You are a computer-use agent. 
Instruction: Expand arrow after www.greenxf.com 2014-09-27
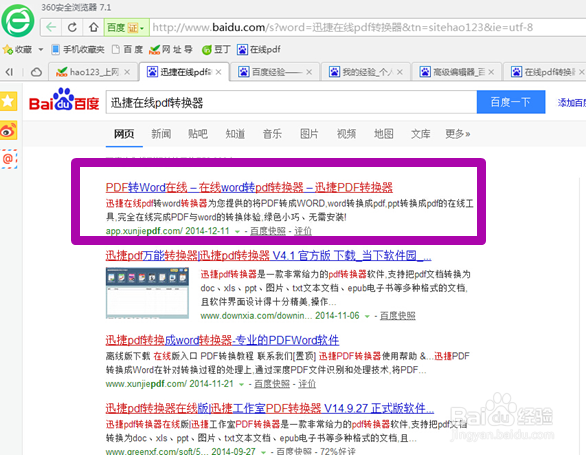[x=263, y=452]
